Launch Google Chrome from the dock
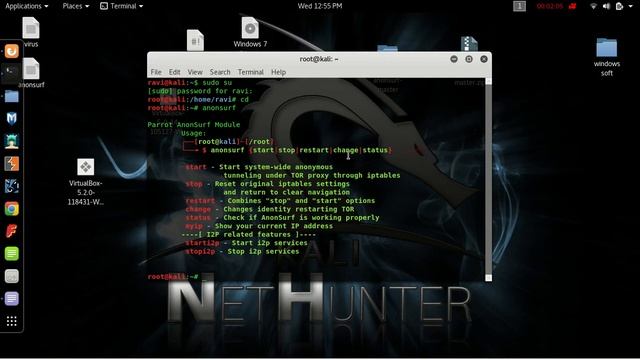 11,209
